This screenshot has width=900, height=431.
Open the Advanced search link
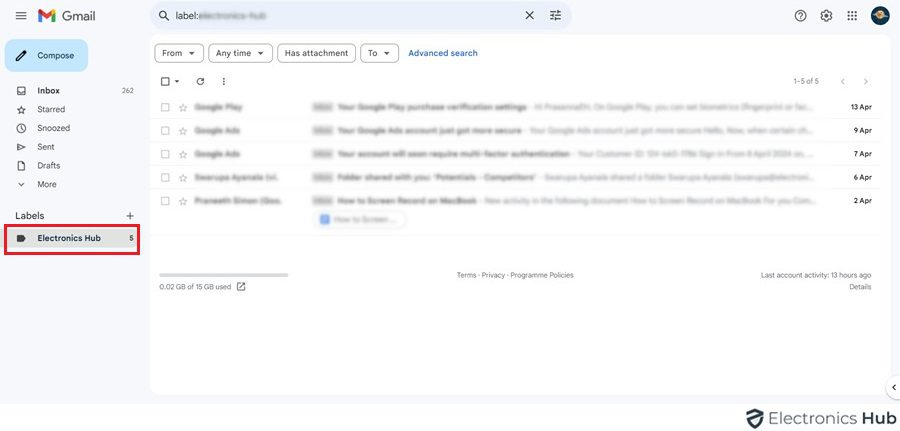coord(443,53)
